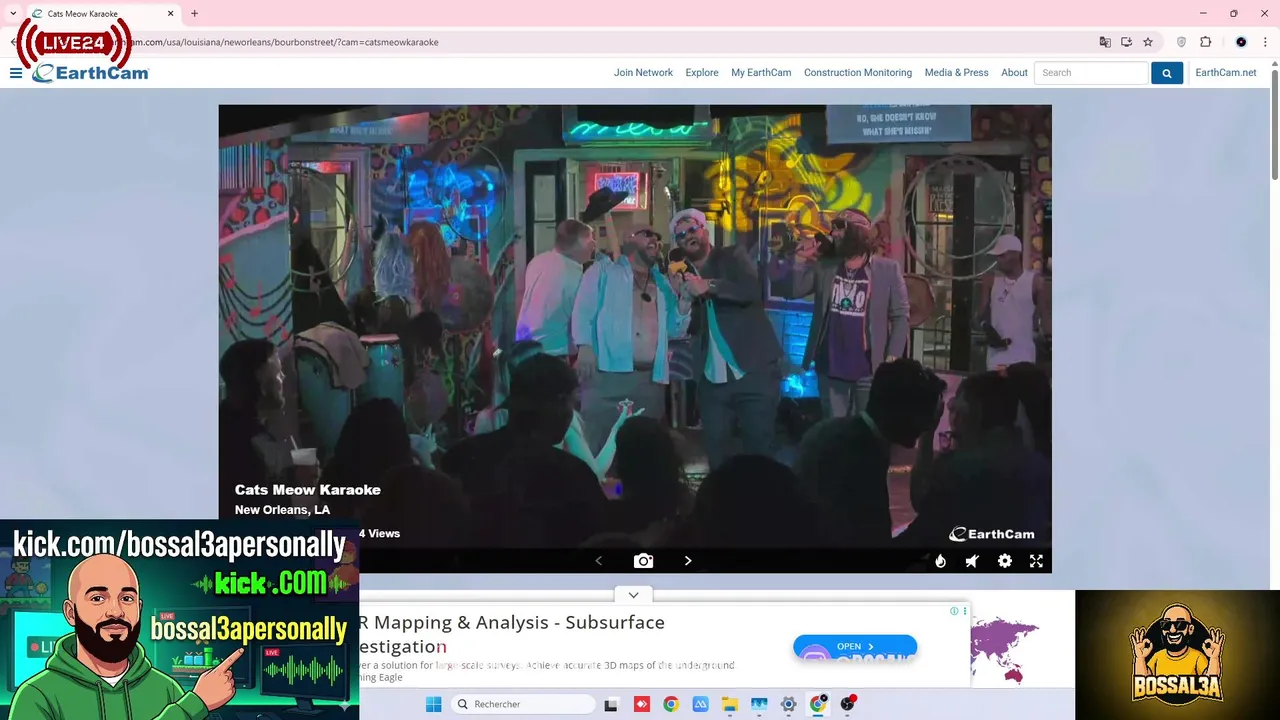Click the Rechercher taskbar search box

click(x=523, y=704)
